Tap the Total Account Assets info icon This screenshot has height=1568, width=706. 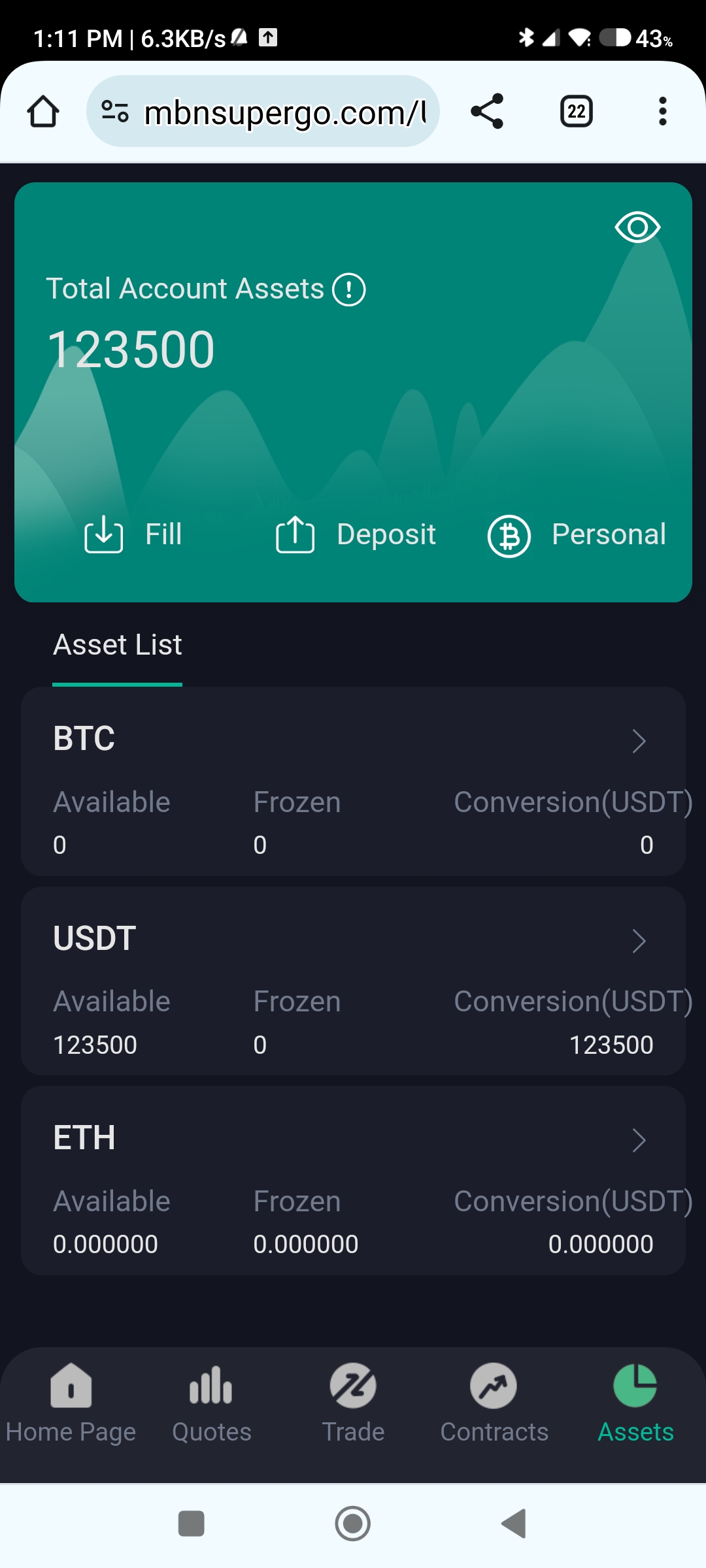349,289
